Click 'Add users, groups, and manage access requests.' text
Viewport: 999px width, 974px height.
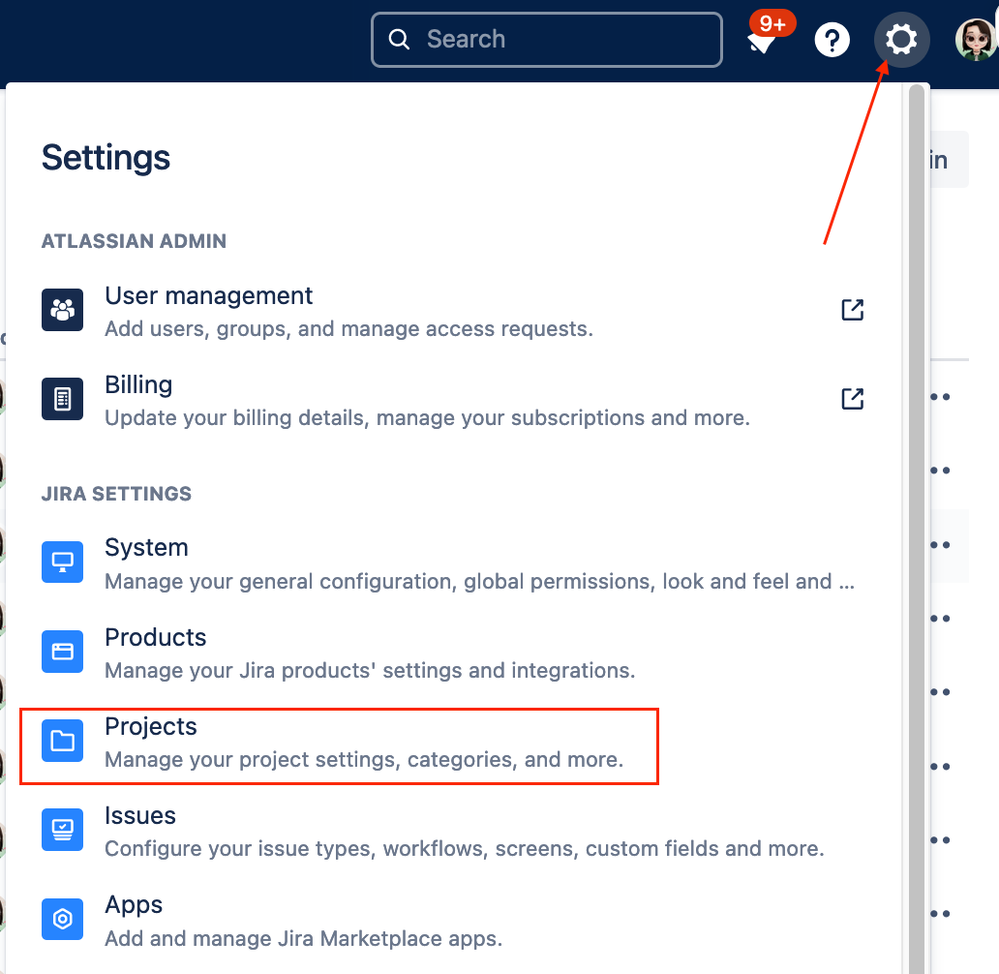pos(349,329)
